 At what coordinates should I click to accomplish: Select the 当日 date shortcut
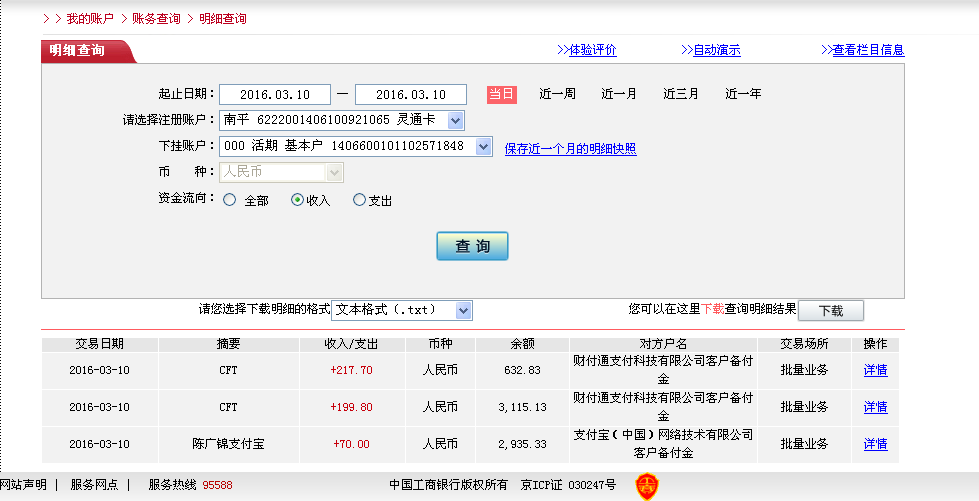(x=501, y=94)
